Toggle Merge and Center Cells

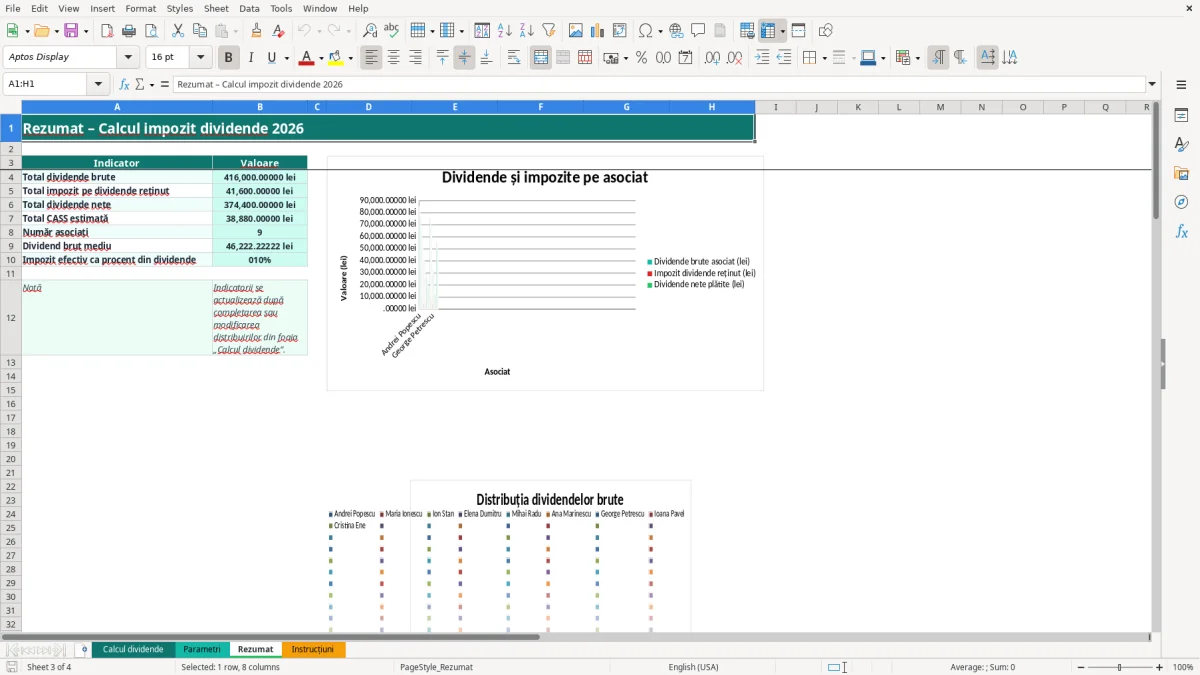(541, 58)
